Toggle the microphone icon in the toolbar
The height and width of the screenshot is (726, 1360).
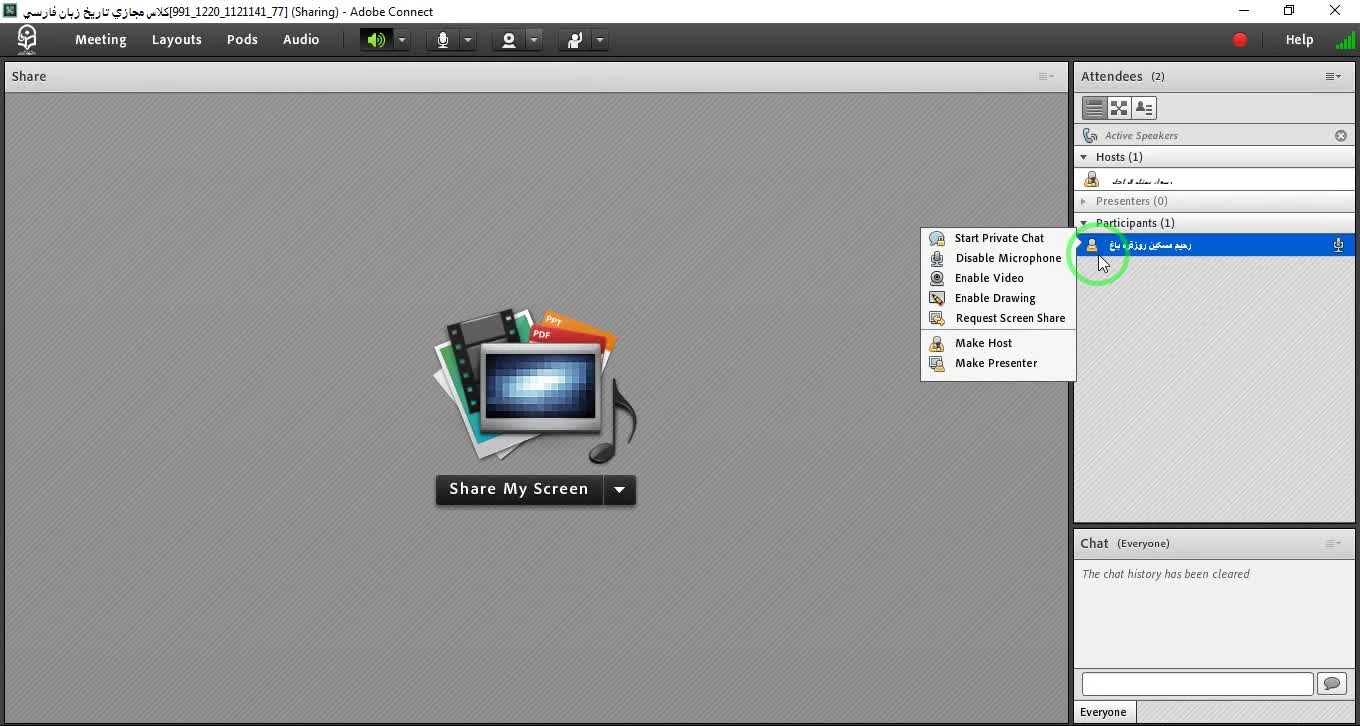click(x=442, y=40)
